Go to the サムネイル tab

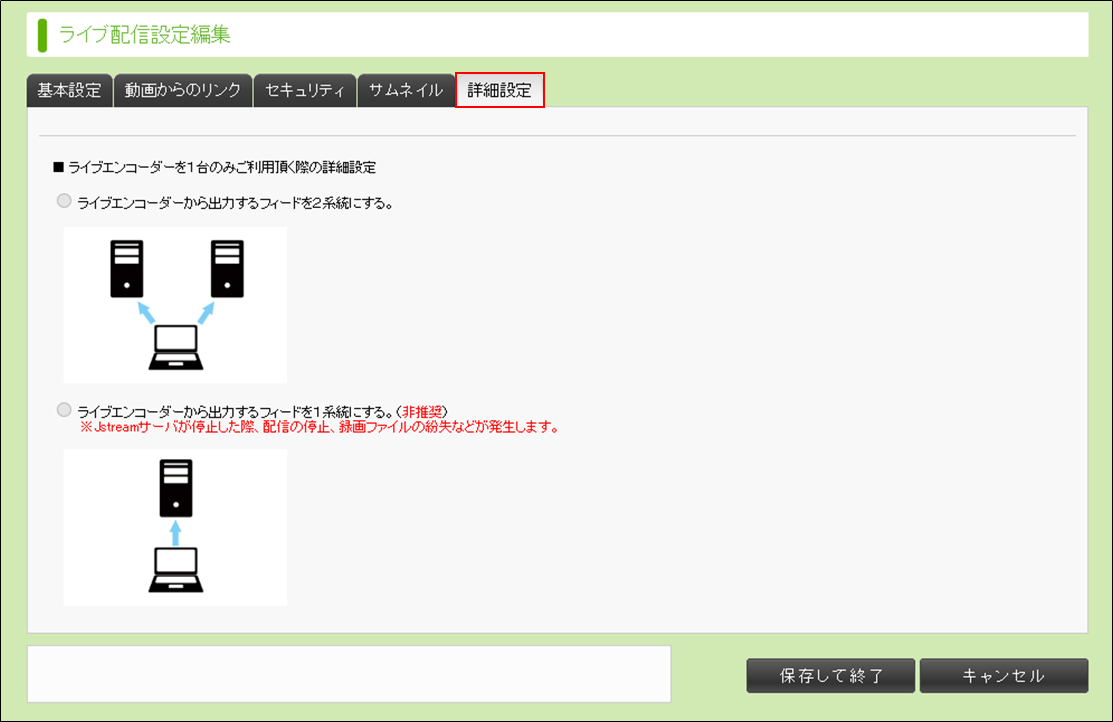405,91
